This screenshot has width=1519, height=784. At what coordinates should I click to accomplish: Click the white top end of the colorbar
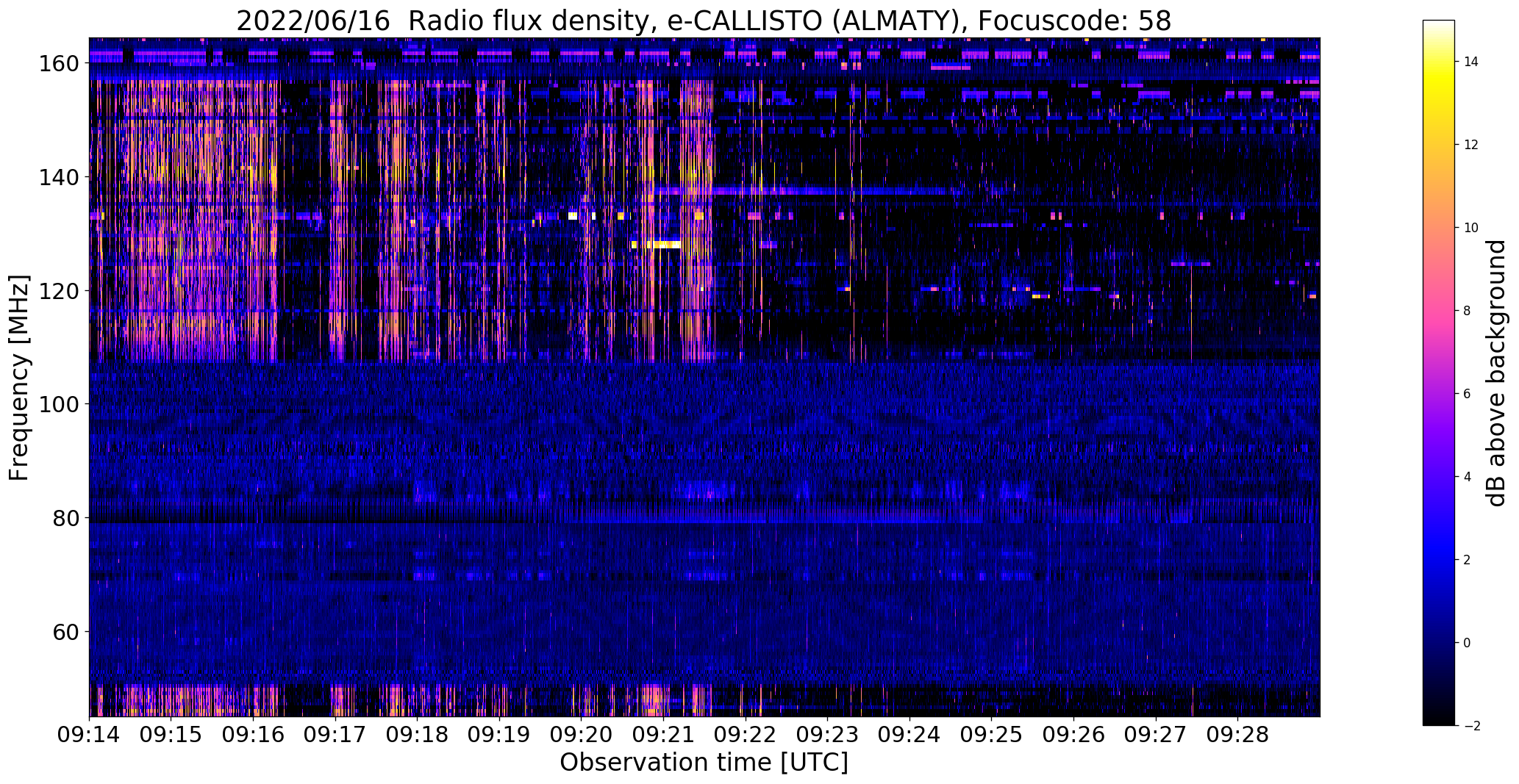[1439, 24]
